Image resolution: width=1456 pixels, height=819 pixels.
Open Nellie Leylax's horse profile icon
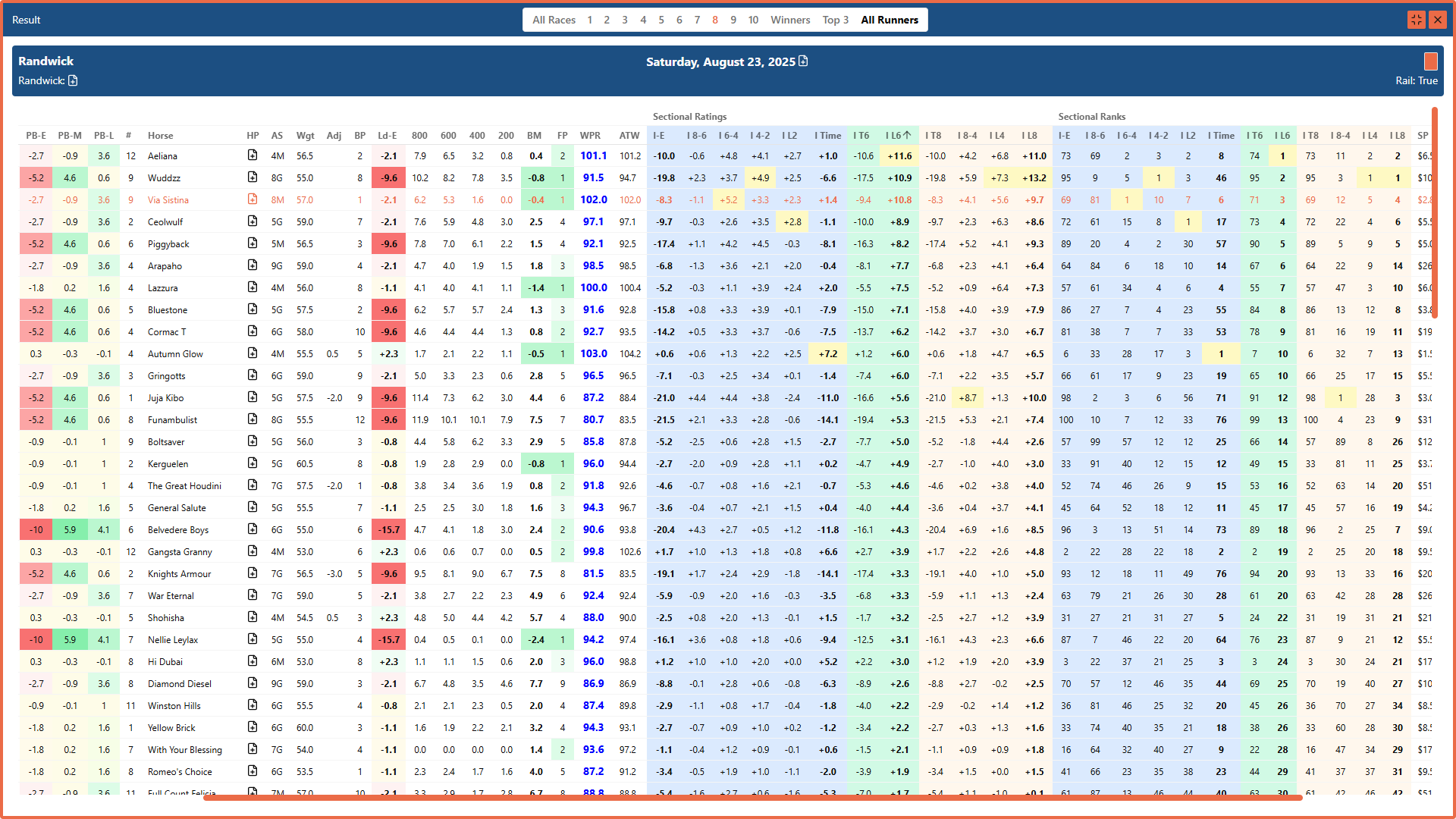[x=253, y=639]
